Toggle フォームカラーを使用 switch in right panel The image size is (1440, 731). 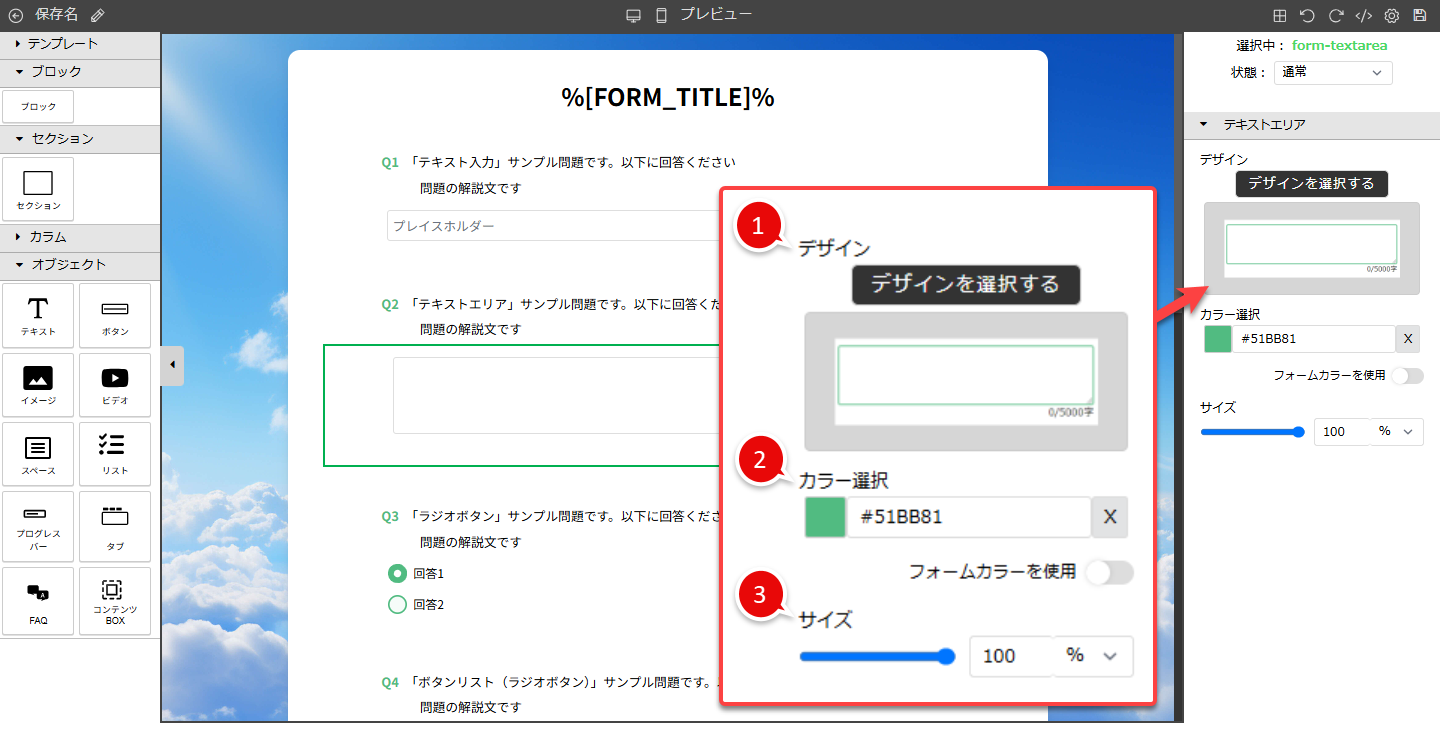(1407, 376)
